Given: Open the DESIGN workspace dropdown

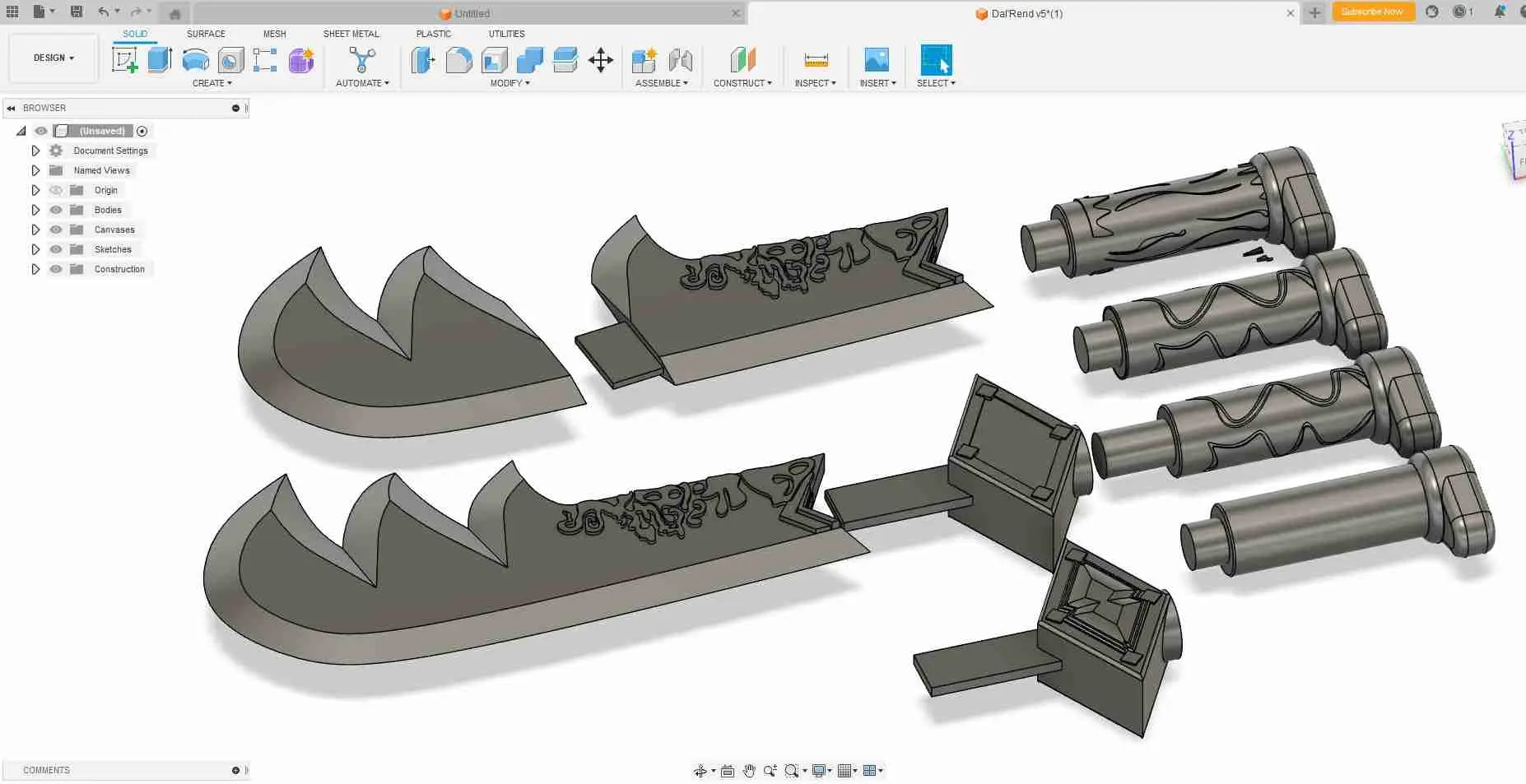Looking at the screenshot, I should (54, 58).
